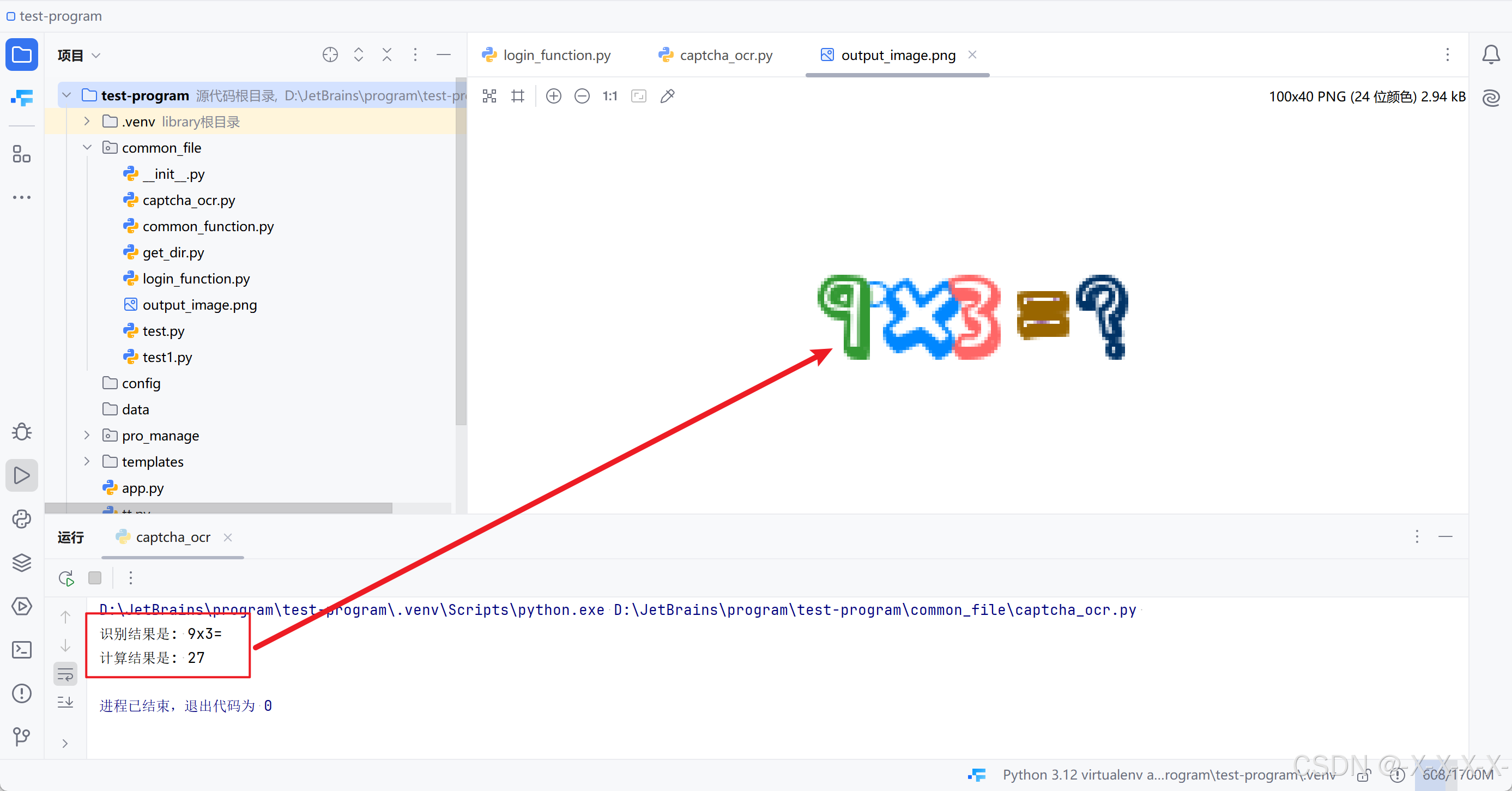1512x791 pixels.
Task: Open the Notifications bell panel
Action: (x=1490, y=55)
